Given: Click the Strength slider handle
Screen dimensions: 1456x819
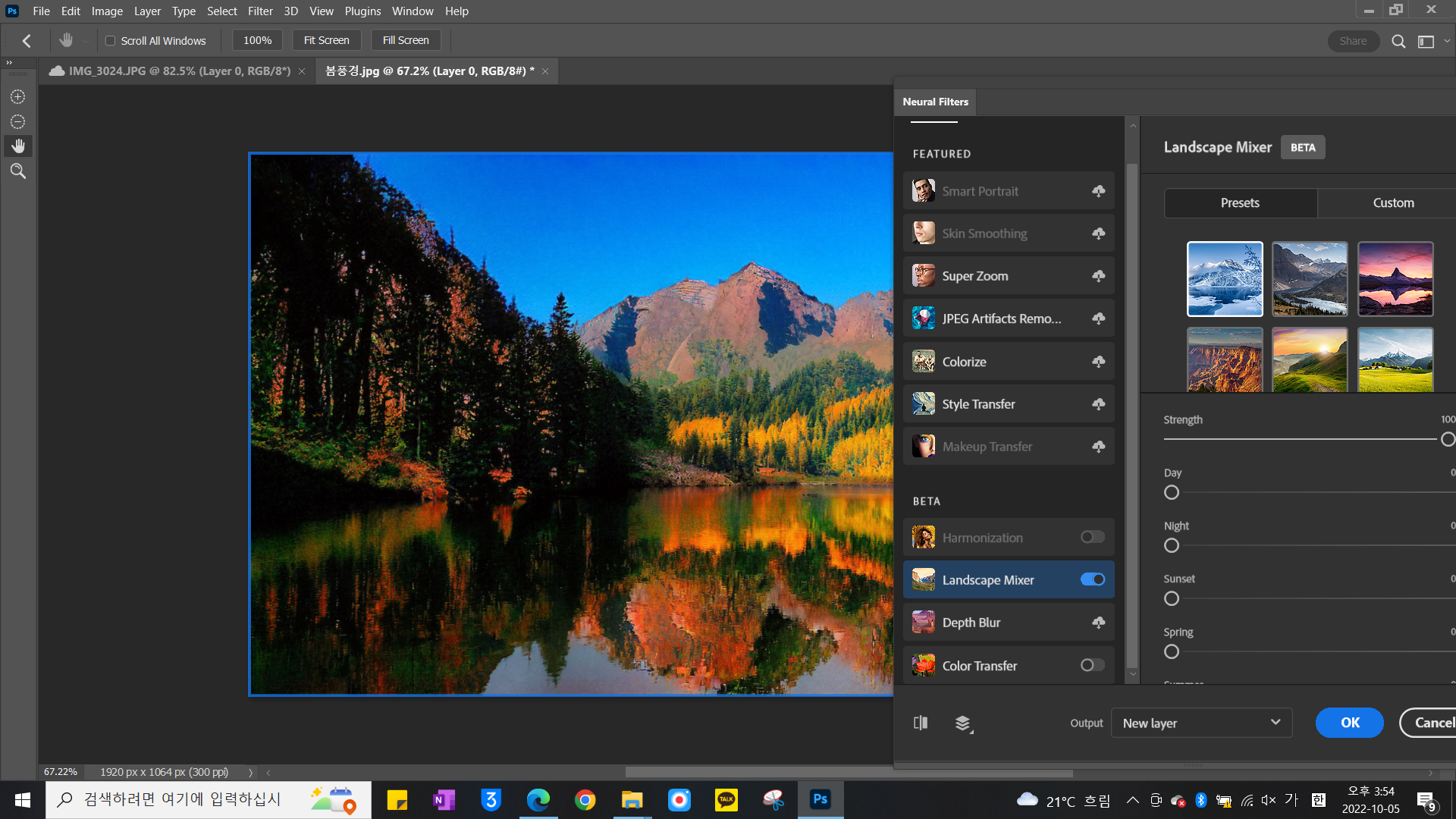Looking at the screenshot, I should point(1447,439).
